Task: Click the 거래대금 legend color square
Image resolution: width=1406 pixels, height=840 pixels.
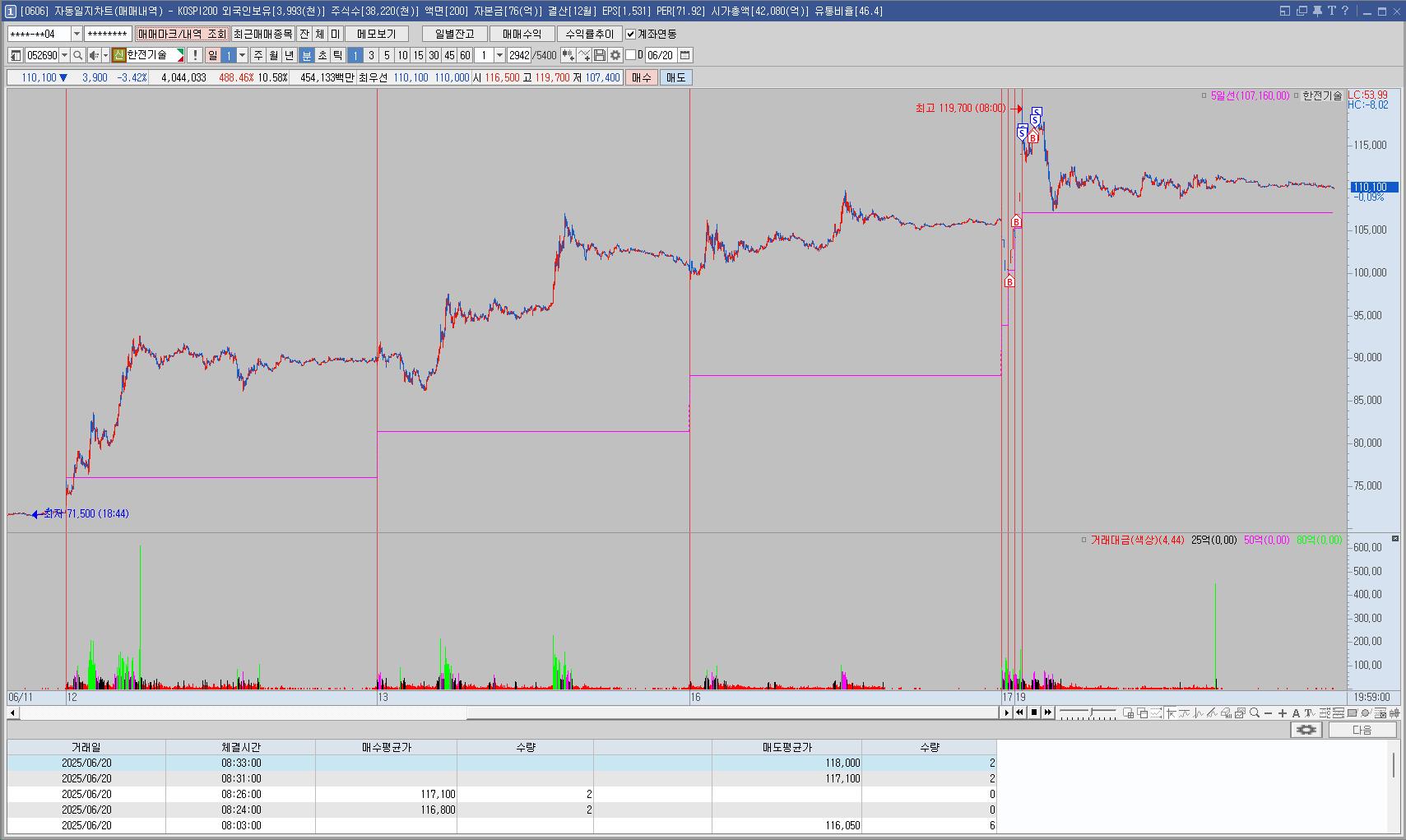Action: click(x=1084, y=541)
